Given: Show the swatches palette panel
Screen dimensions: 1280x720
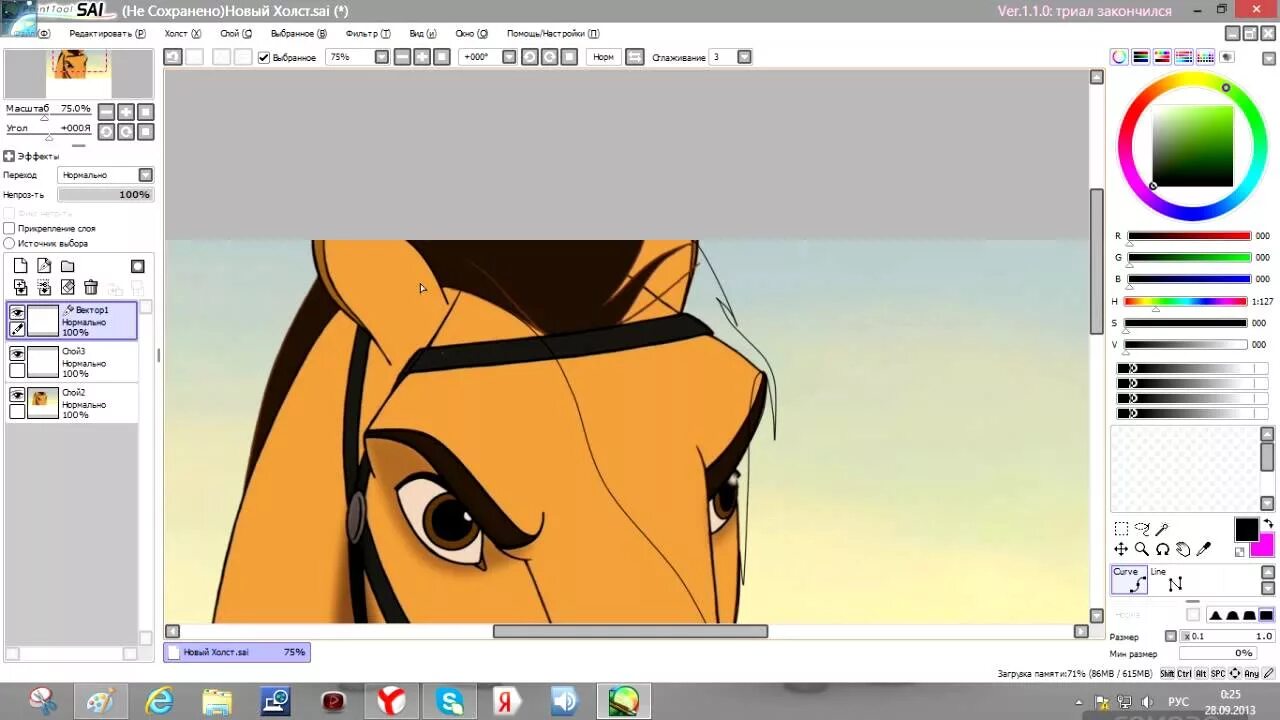Looking at the screenshot, I should point(1205,57).
